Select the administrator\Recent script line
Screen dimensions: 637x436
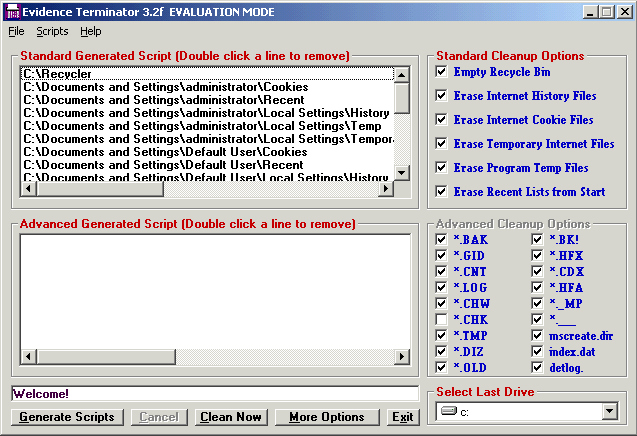point(207,100)
